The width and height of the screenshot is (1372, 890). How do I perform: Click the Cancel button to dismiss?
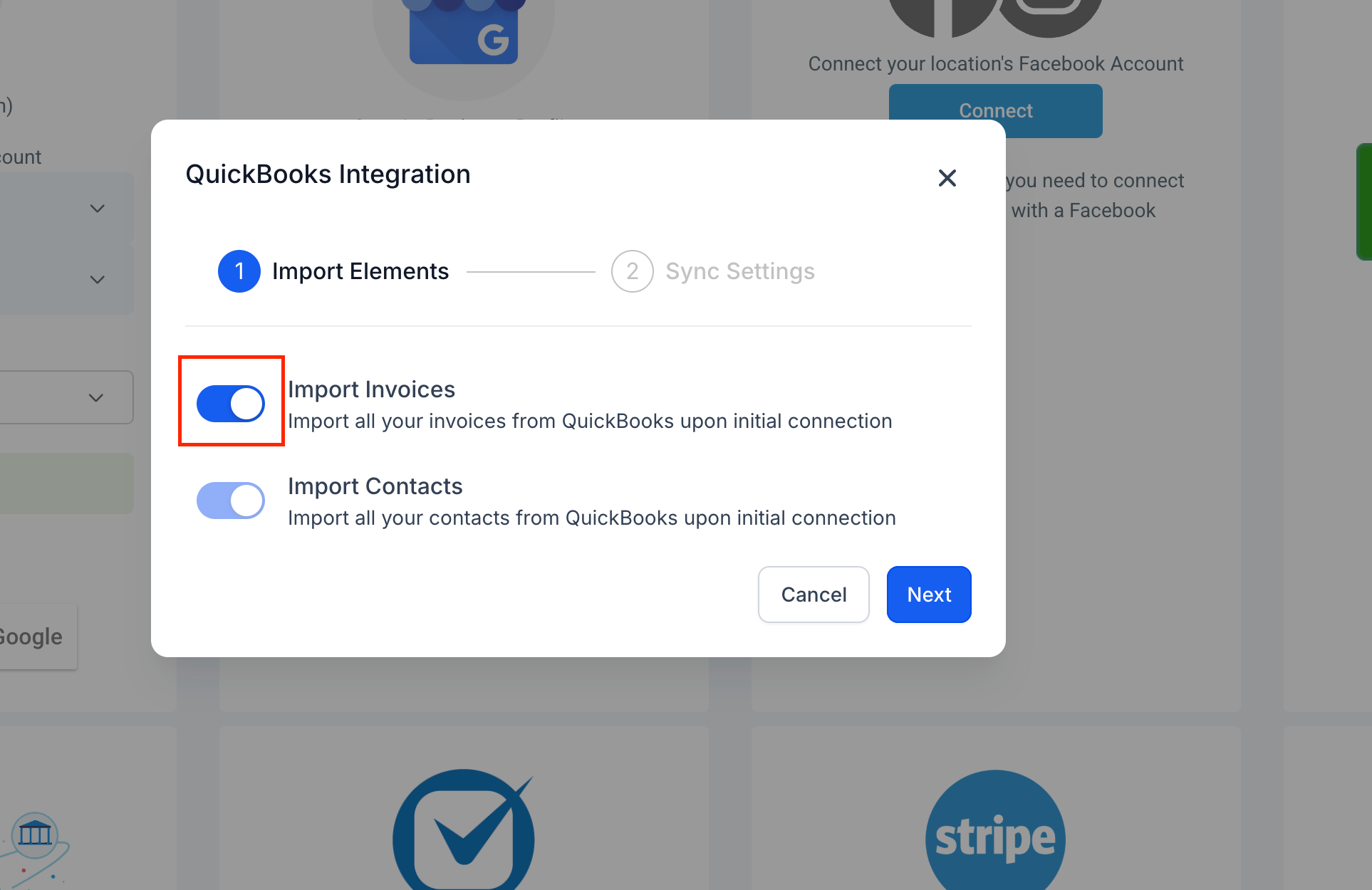(x=813, y=593)
